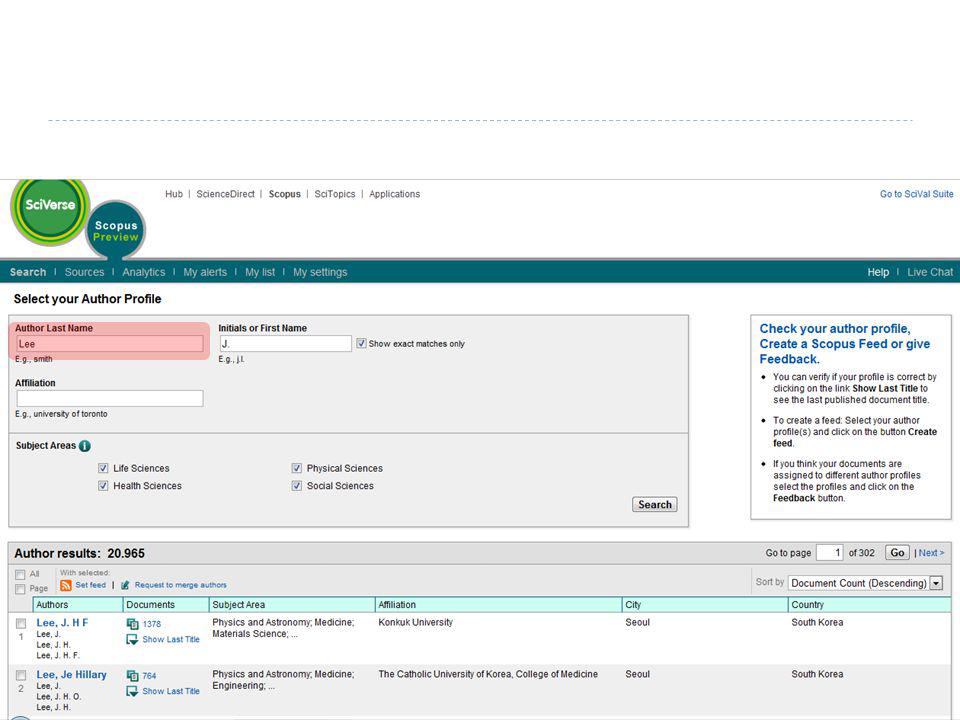Select the Lee, Je Hillary row checkbox
This screenshot has height=720, width=960.
[21, 675]
